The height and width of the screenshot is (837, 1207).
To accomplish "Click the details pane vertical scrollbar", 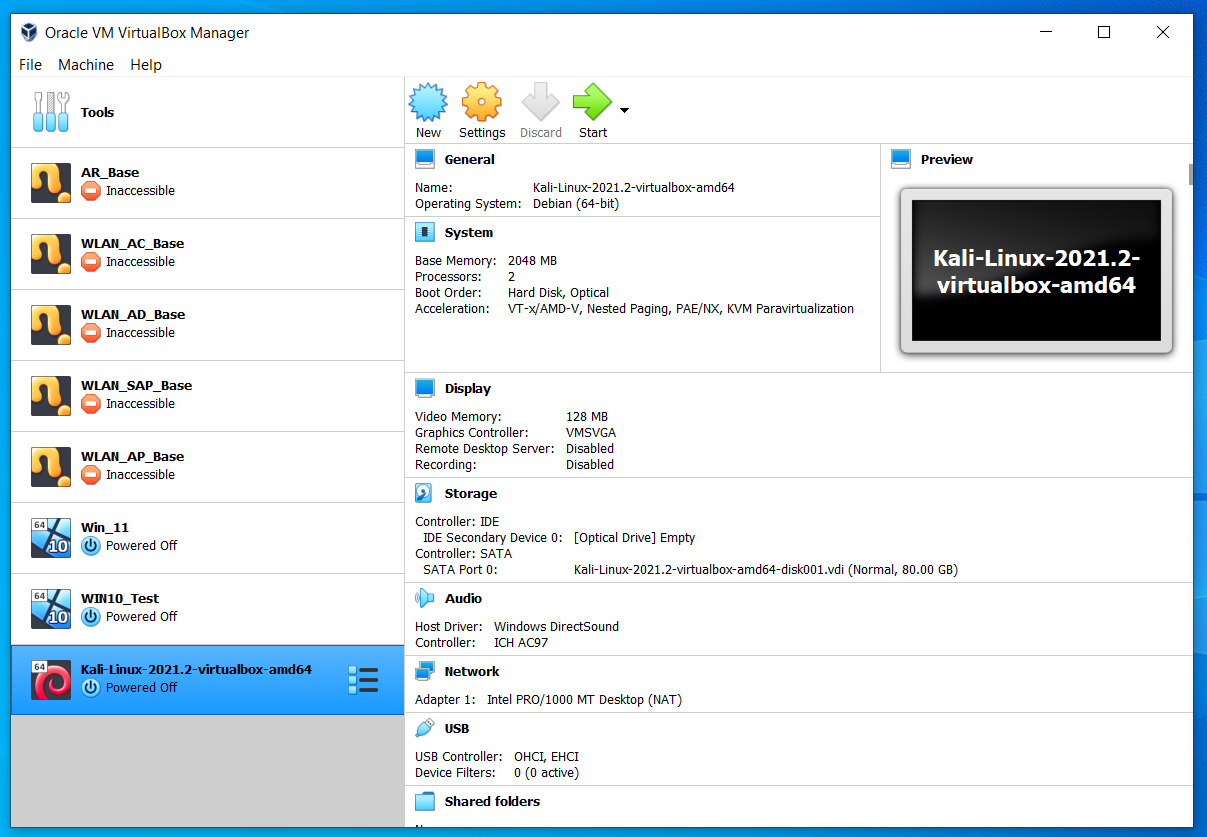I will tap(1190, 175).
